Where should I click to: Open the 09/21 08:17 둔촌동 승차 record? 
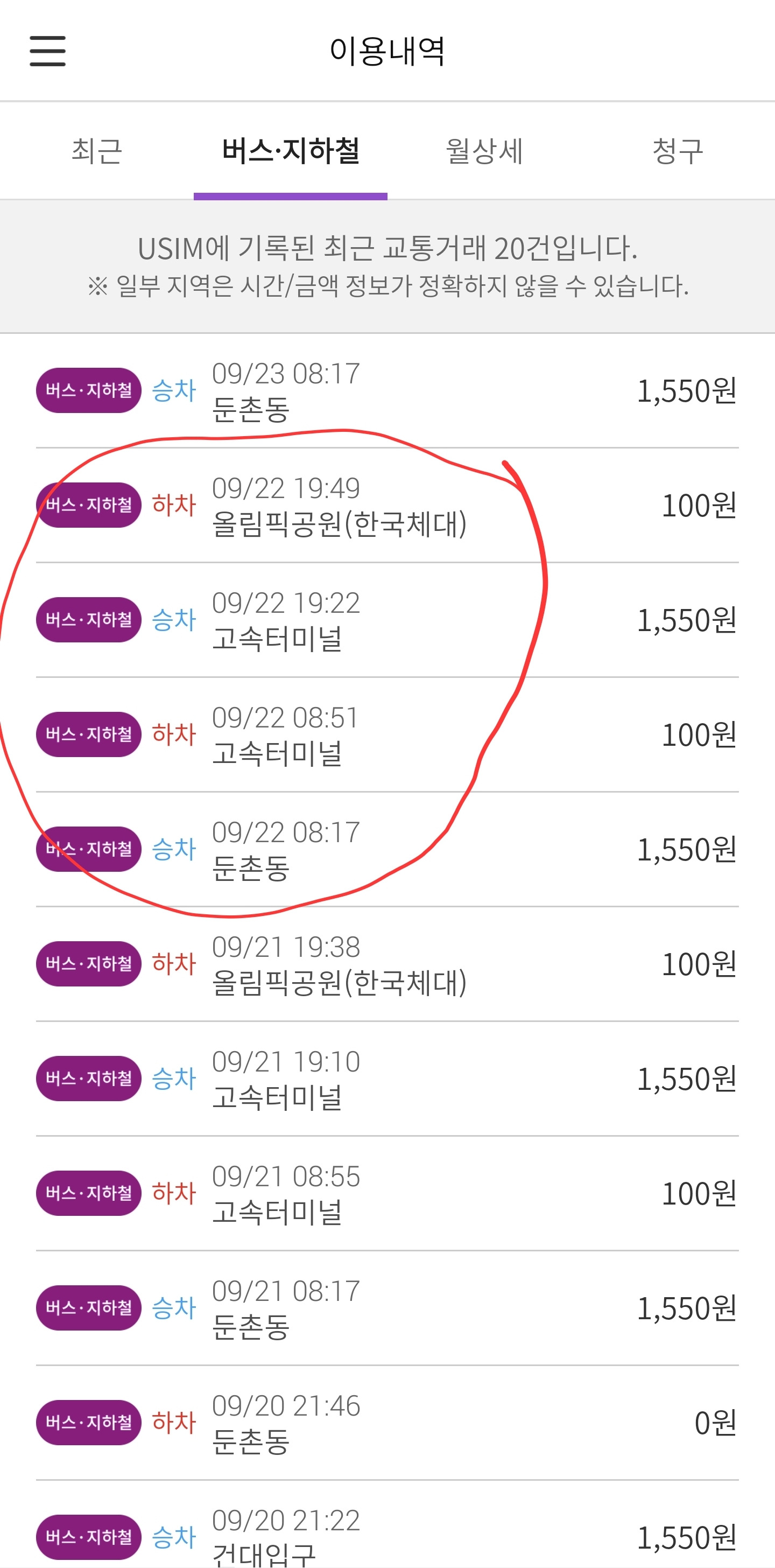(x=387, y=1308)
